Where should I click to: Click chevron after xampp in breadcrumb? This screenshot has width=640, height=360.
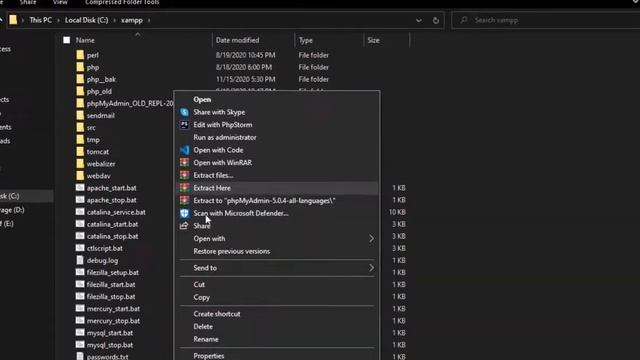tap(149, 20)
